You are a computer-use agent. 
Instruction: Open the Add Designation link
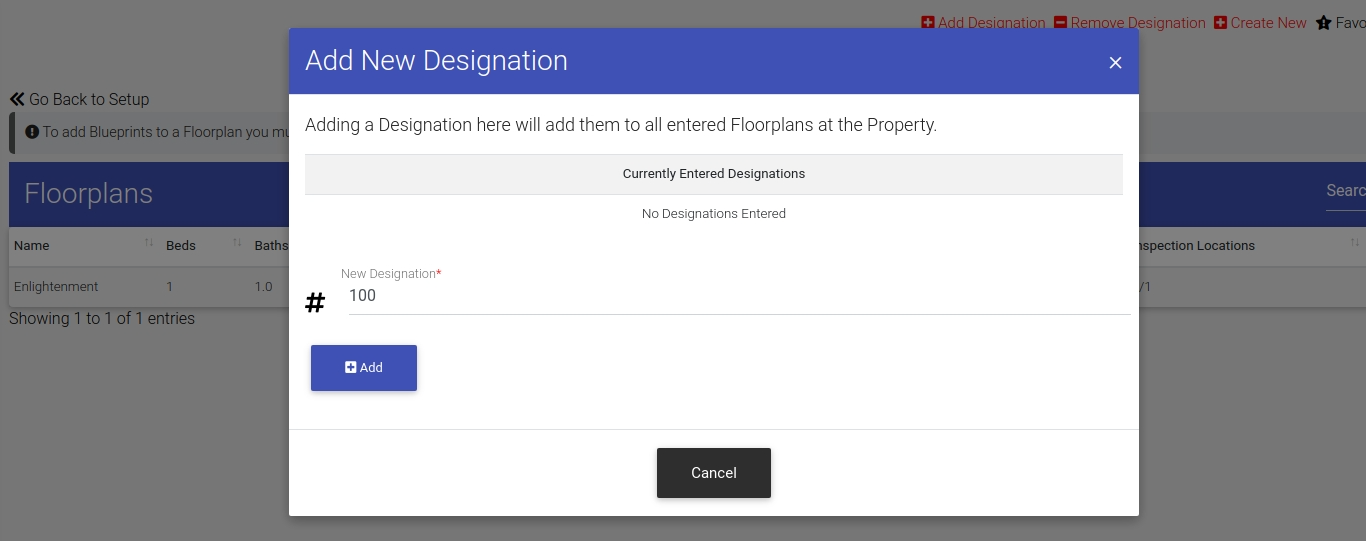pos(983,23)
